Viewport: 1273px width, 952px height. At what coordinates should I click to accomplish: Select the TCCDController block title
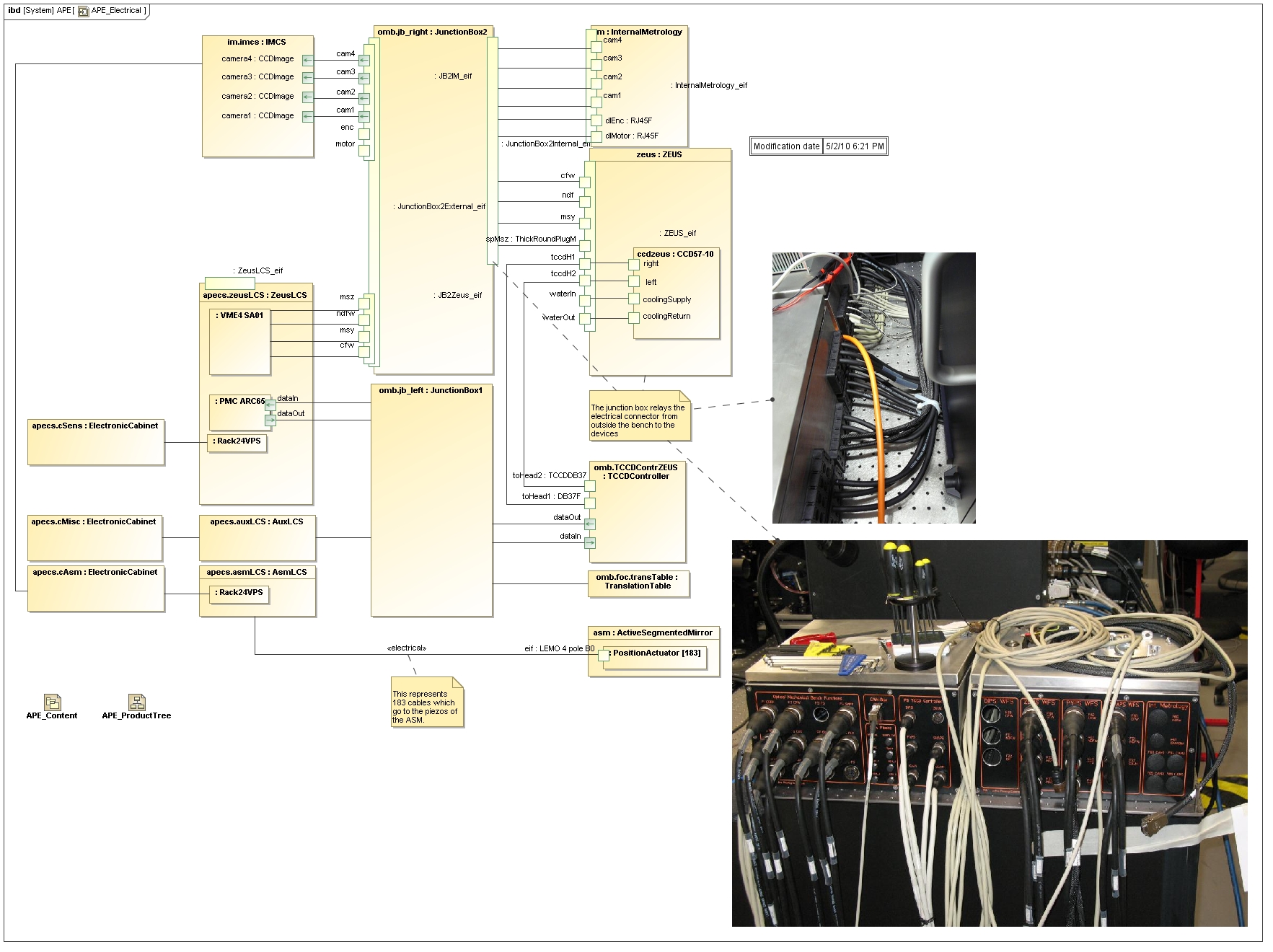coord(635,472)
